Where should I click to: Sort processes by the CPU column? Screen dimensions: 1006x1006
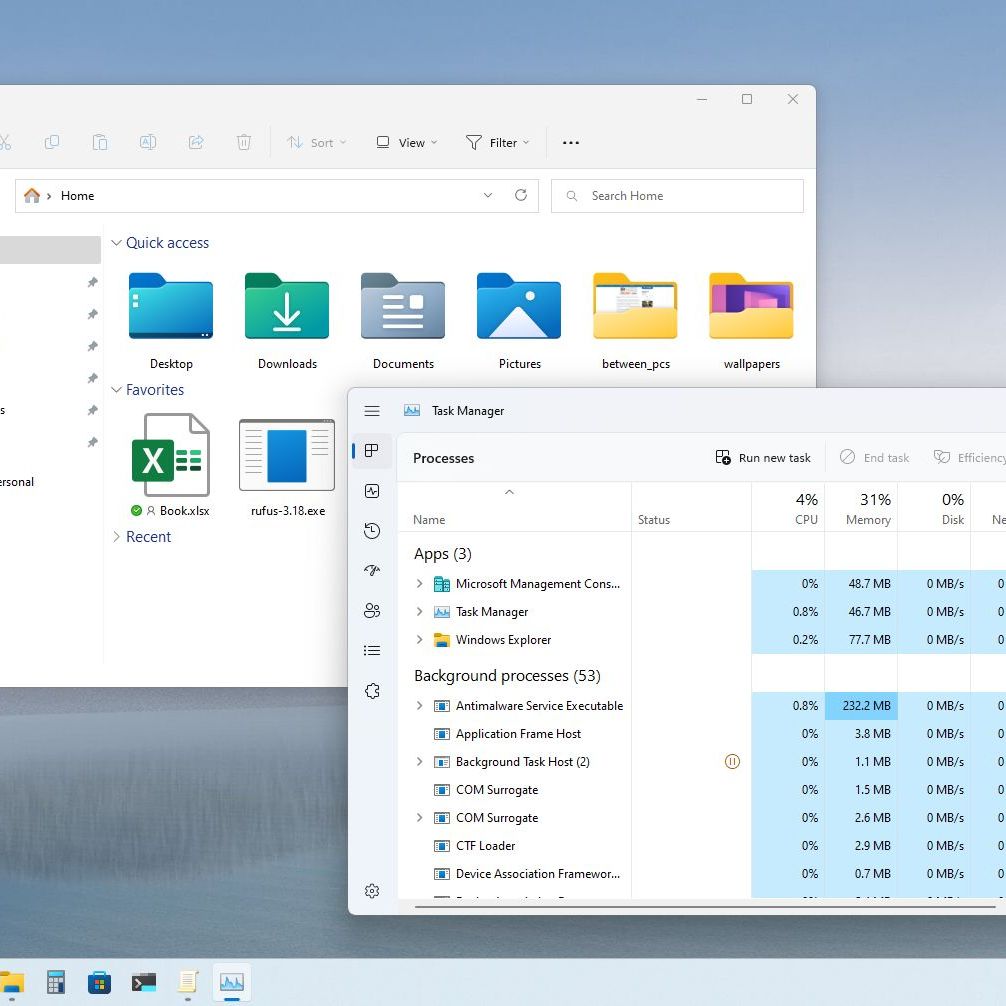pyautogui.click(x=788, y=507)
